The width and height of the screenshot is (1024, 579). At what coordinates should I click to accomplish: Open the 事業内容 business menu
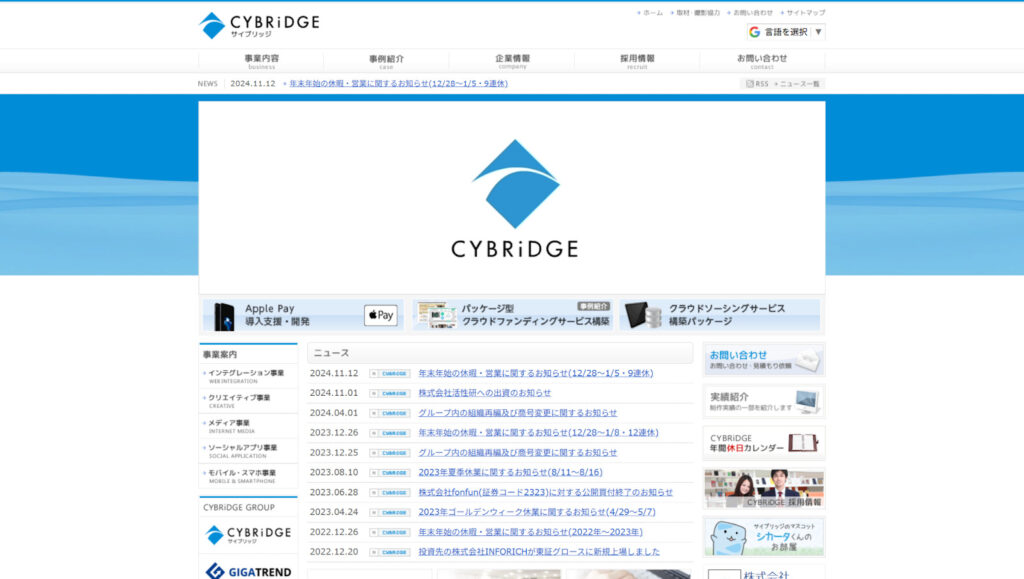[x=261, y=61]
